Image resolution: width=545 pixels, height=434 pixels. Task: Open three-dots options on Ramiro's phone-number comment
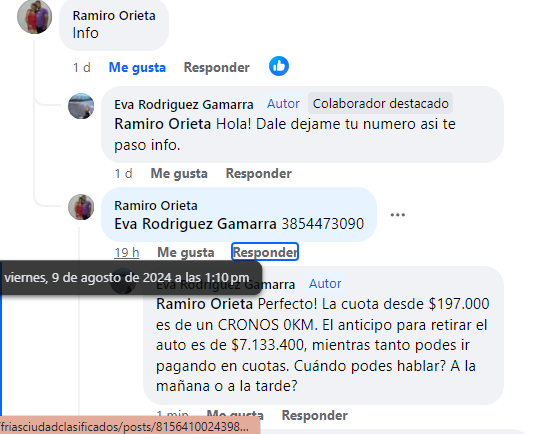pyautogui.click(x=398, y=215)
